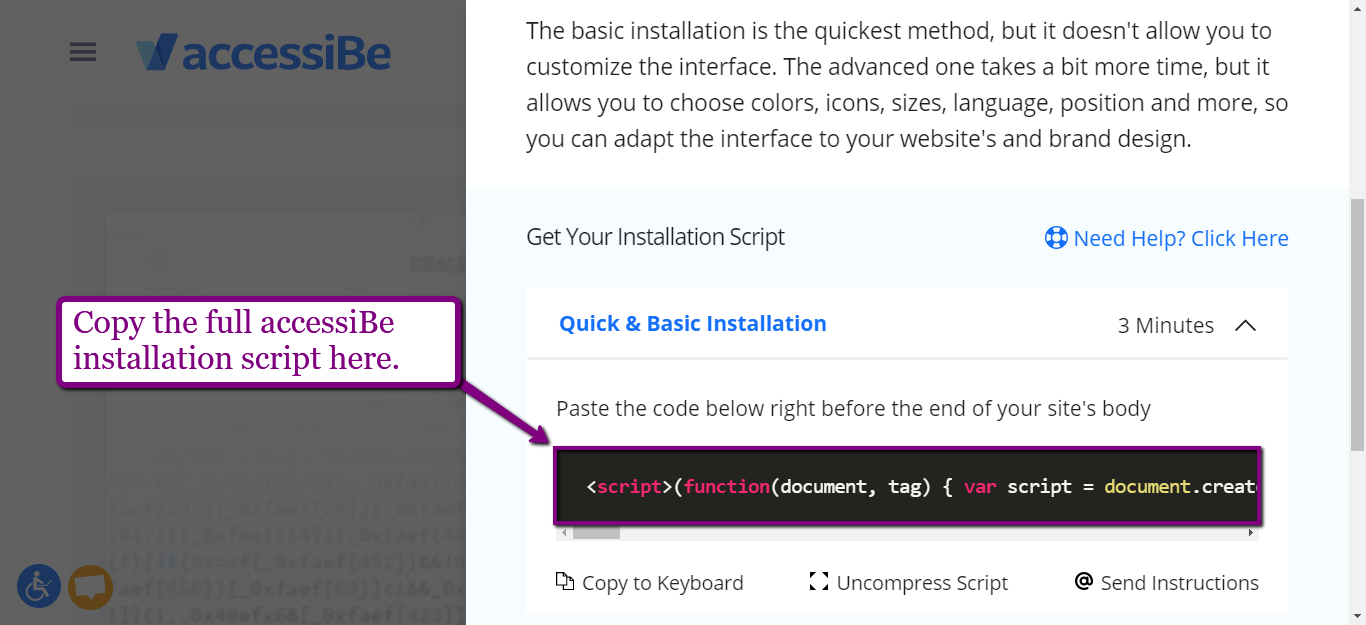Click the code scrollbar left arrow
Screen dimensions: 1366x625
[564, 533]
